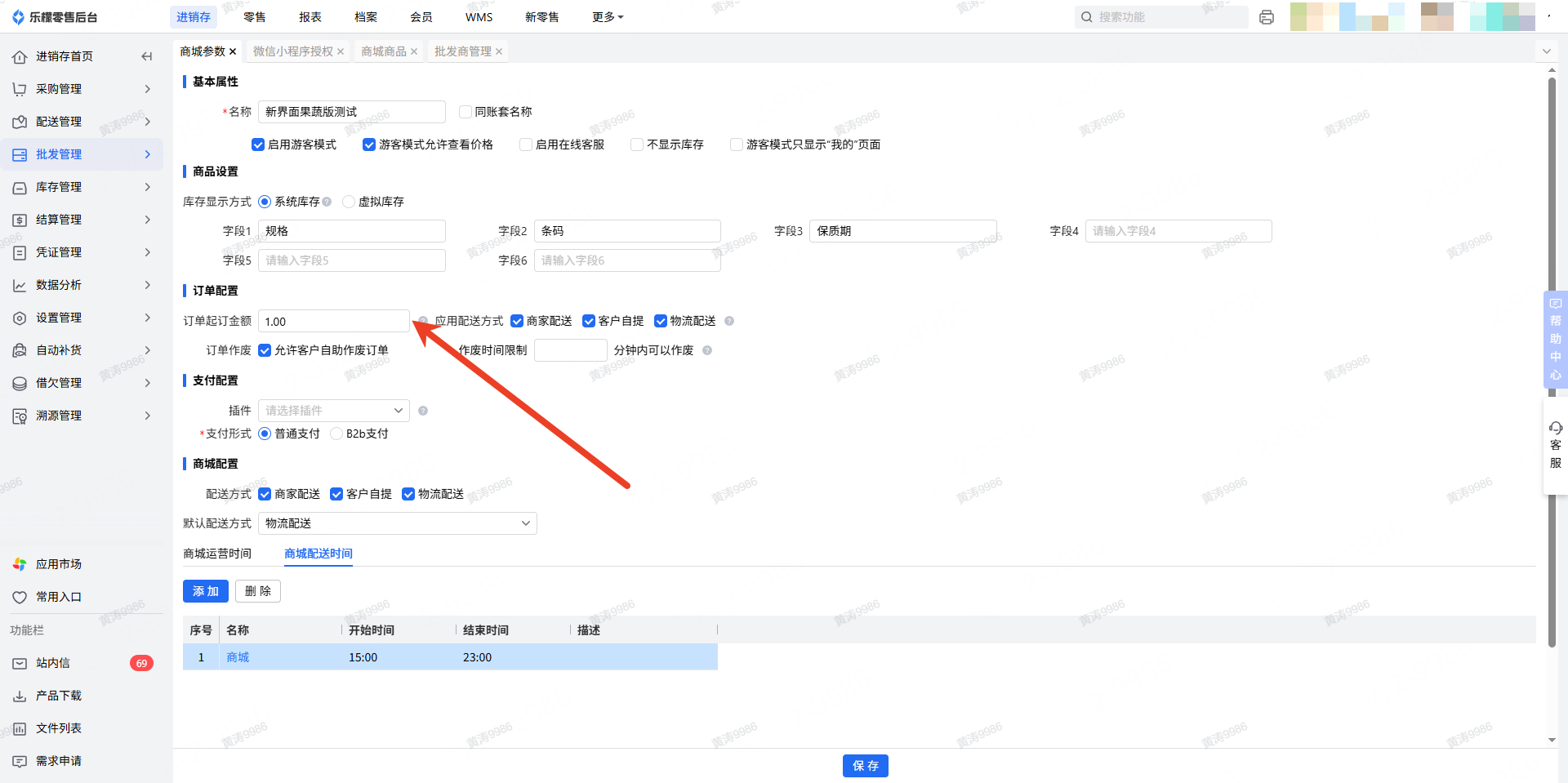
Task: Uncheck 客户自提 in 商城配置 配送方式
Action: click(x=336, y=494)
